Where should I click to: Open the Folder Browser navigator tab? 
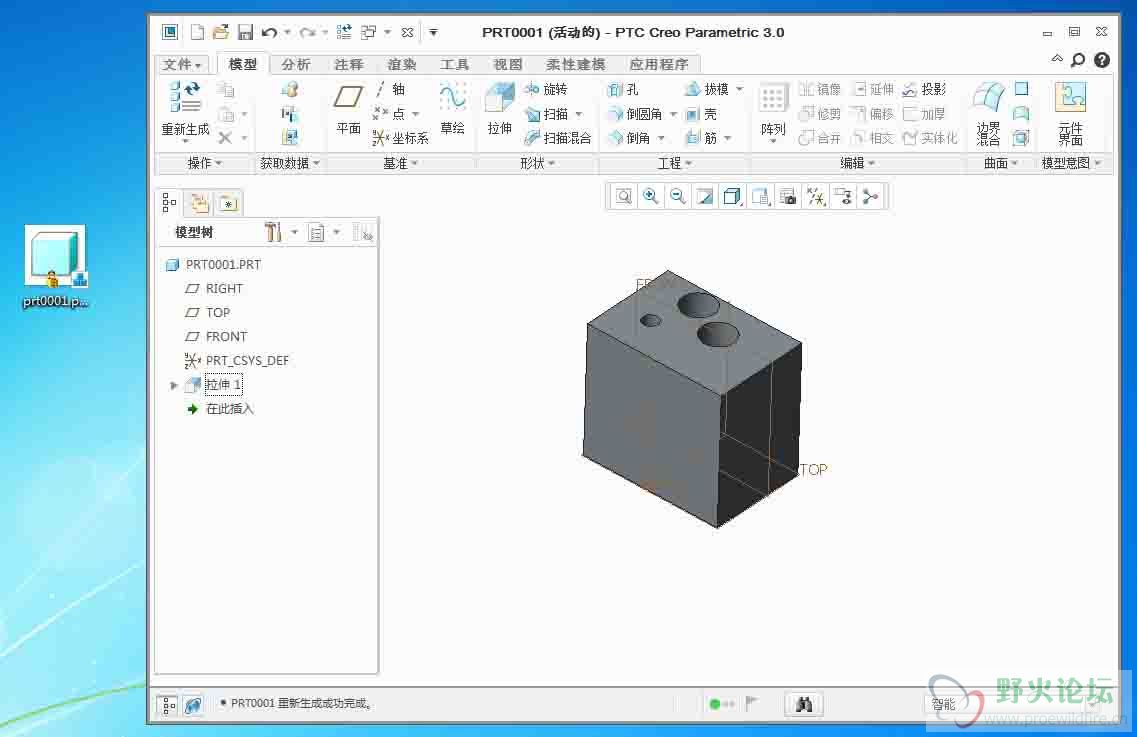point(199,204)
